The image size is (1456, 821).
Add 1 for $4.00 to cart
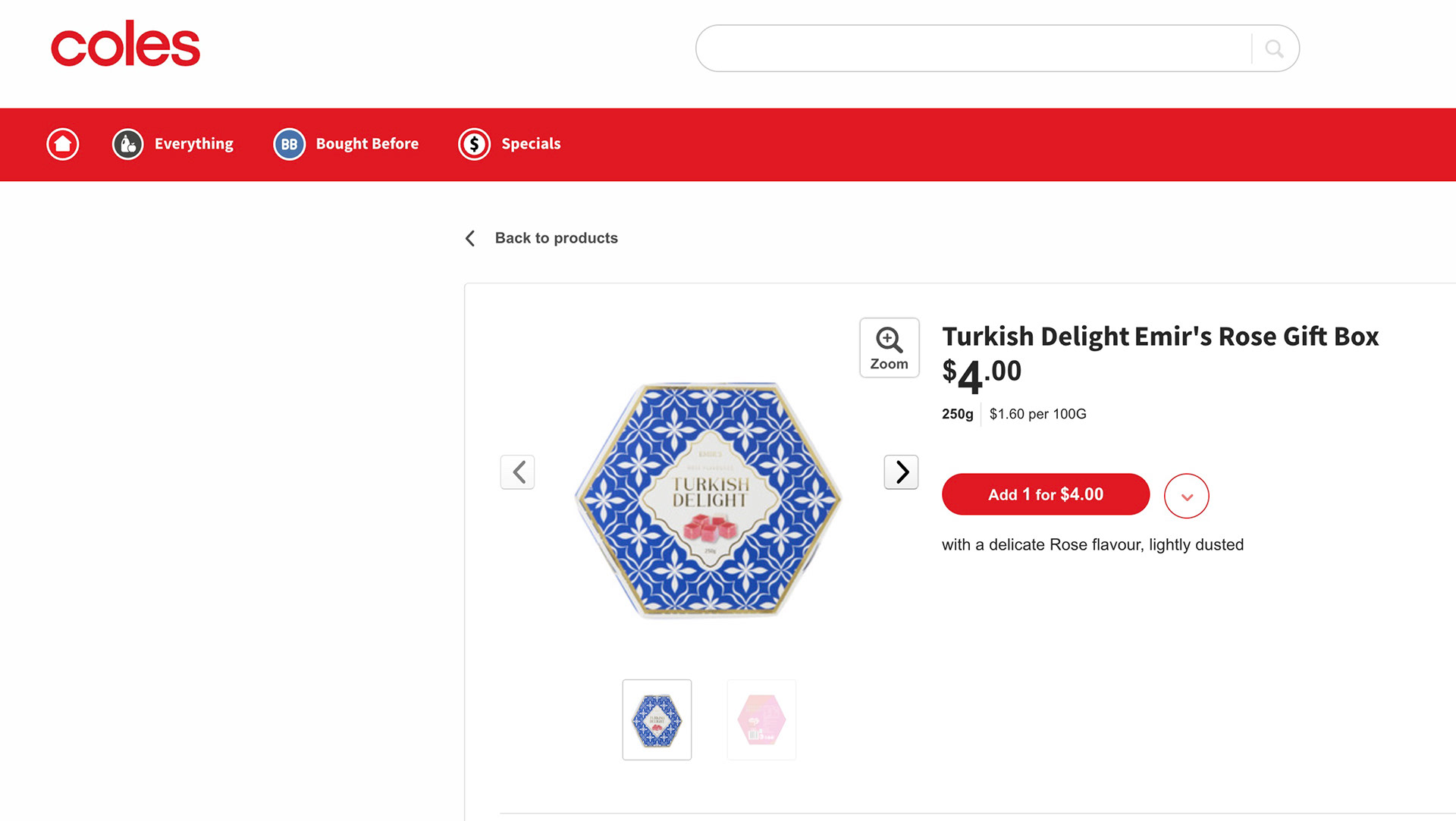tap(1045, 494)
